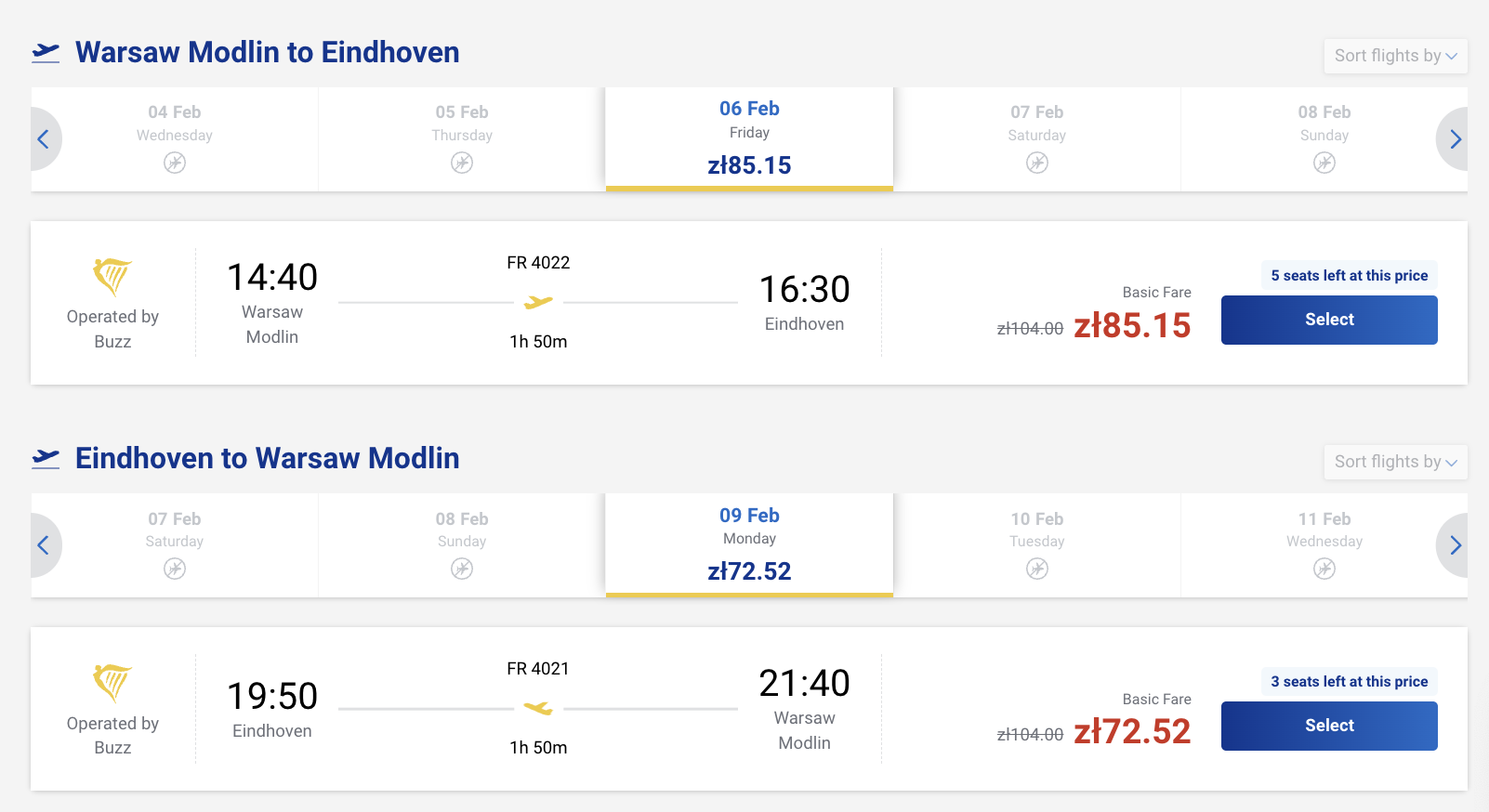The image size is (1489, 812).
Task: Click next dates arrow for return flights
Action: coord(1455,545)
